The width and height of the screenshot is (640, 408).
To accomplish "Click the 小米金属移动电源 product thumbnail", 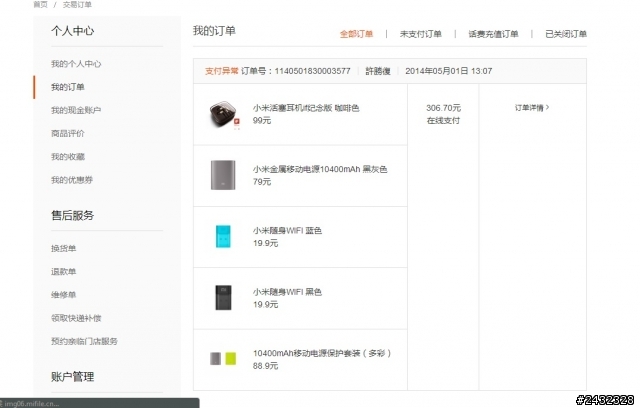I will 223,175.
